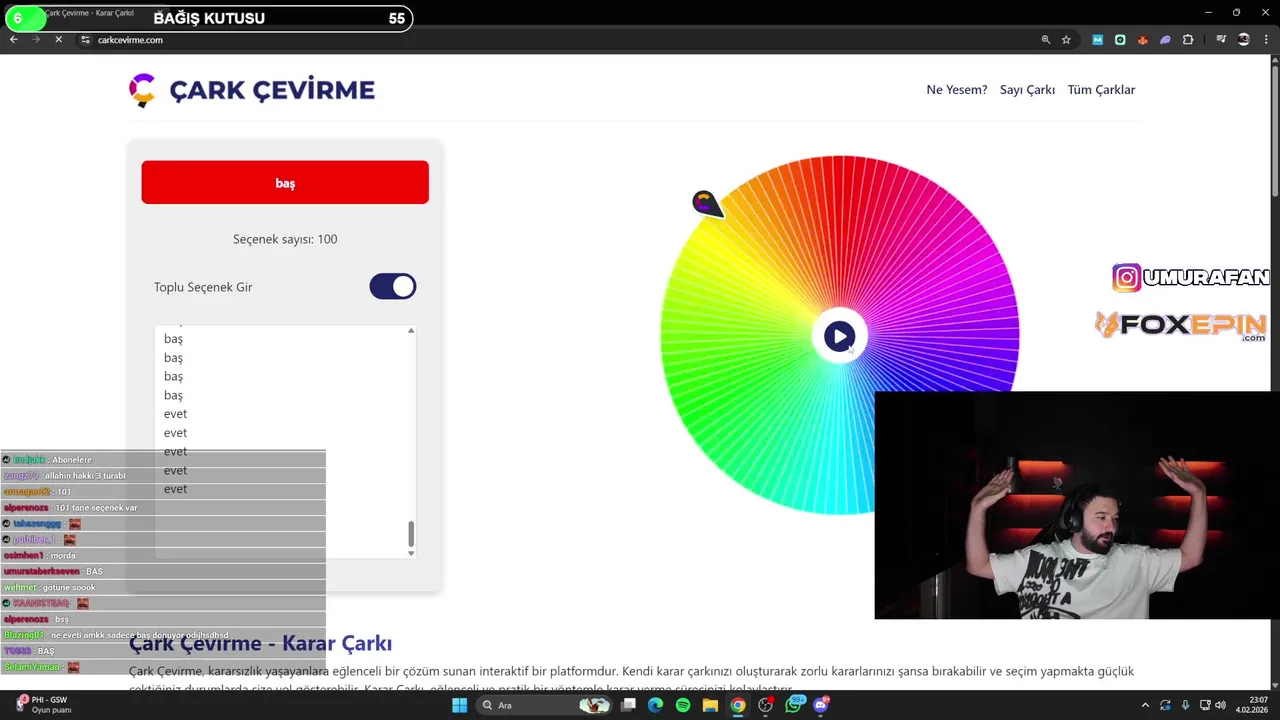Click the volume icon in system tray
Screen dimensions: 1280x720
[x=1221, y=705]
